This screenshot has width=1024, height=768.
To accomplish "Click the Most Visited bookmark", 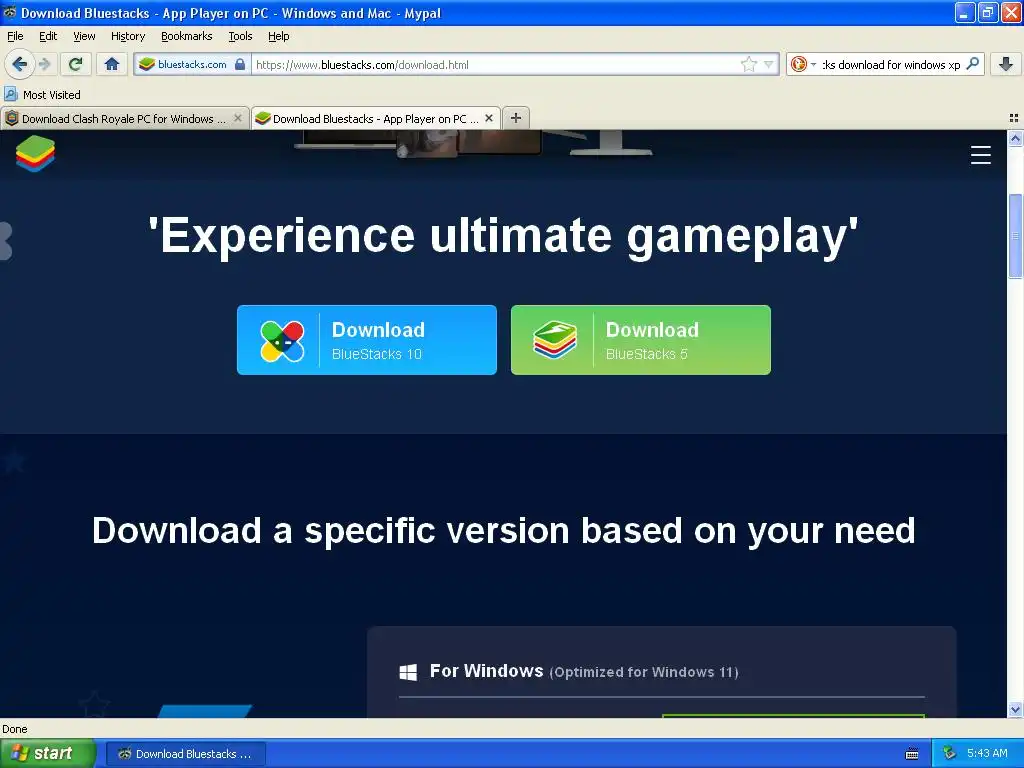I will click(42, 95).
